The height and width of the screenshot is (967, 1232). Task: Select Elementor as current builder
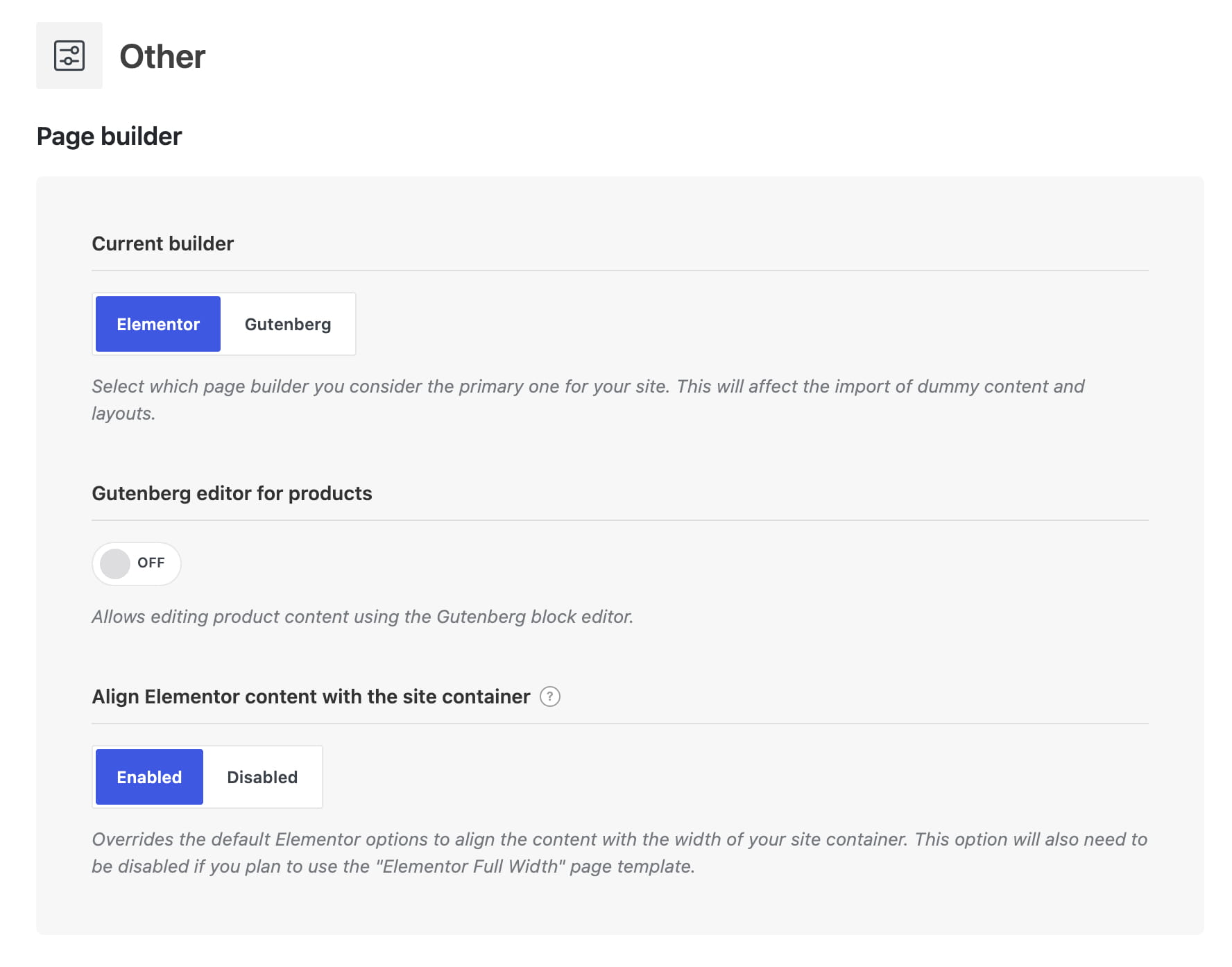(x=158, y=324)
